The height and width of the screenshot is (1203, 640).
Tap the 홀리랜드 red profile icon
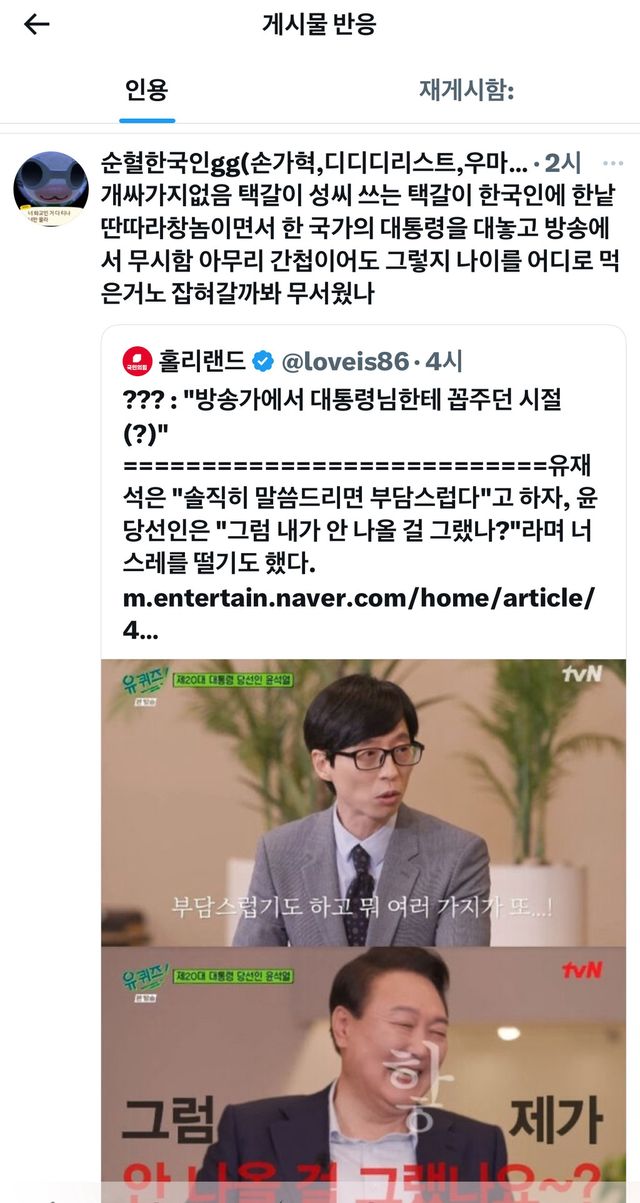click(137, 360)
